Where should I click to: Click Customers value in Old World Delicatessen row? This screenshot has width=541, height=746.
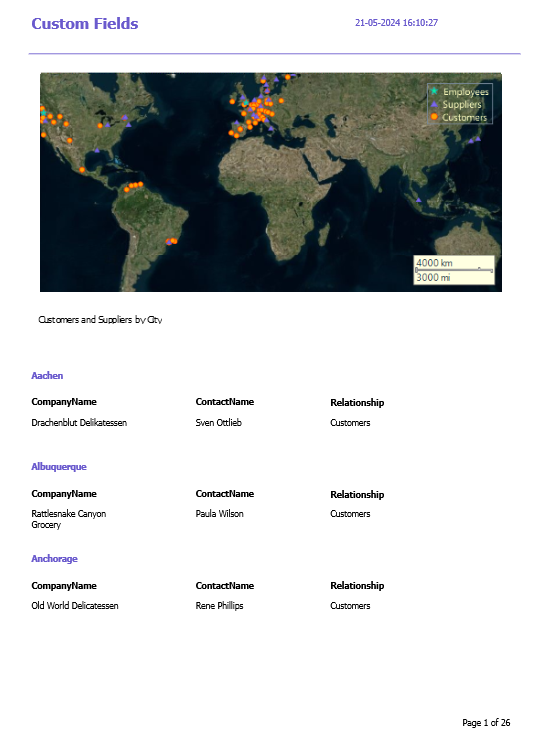tap(350, 606)
